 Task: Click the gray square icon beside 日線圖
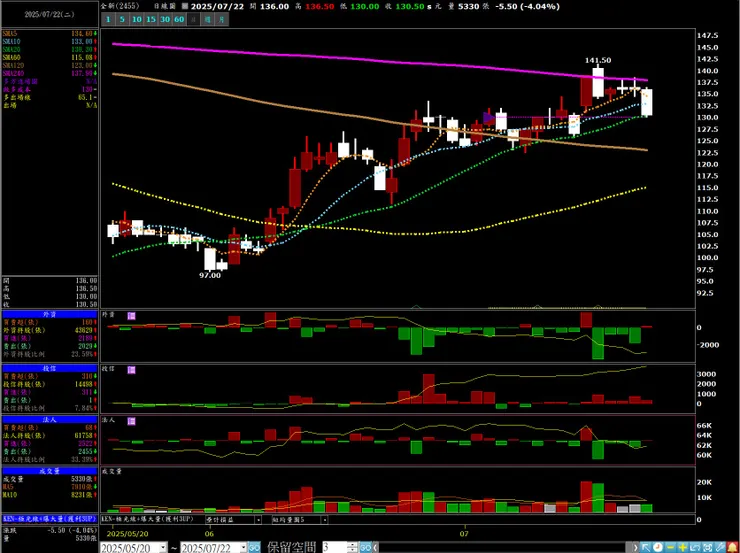click(185, 6)
